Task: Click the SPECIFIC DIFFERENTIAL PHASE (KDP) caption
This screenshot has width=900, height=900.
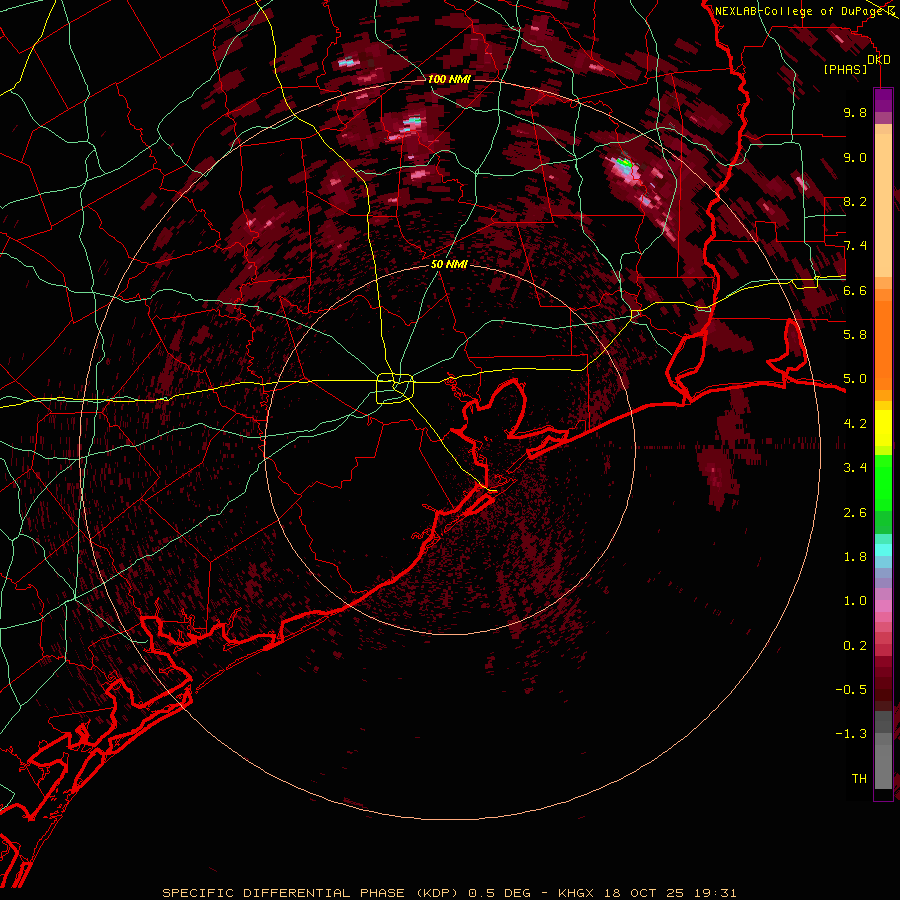Action: coord(310,893)
